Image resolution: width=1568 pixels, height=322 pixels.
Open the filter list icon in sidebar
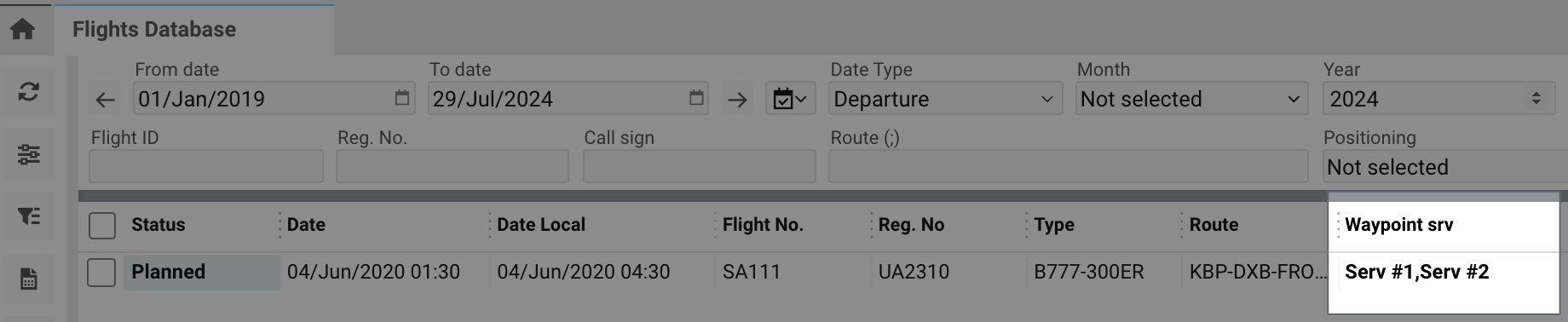[28, 216]
